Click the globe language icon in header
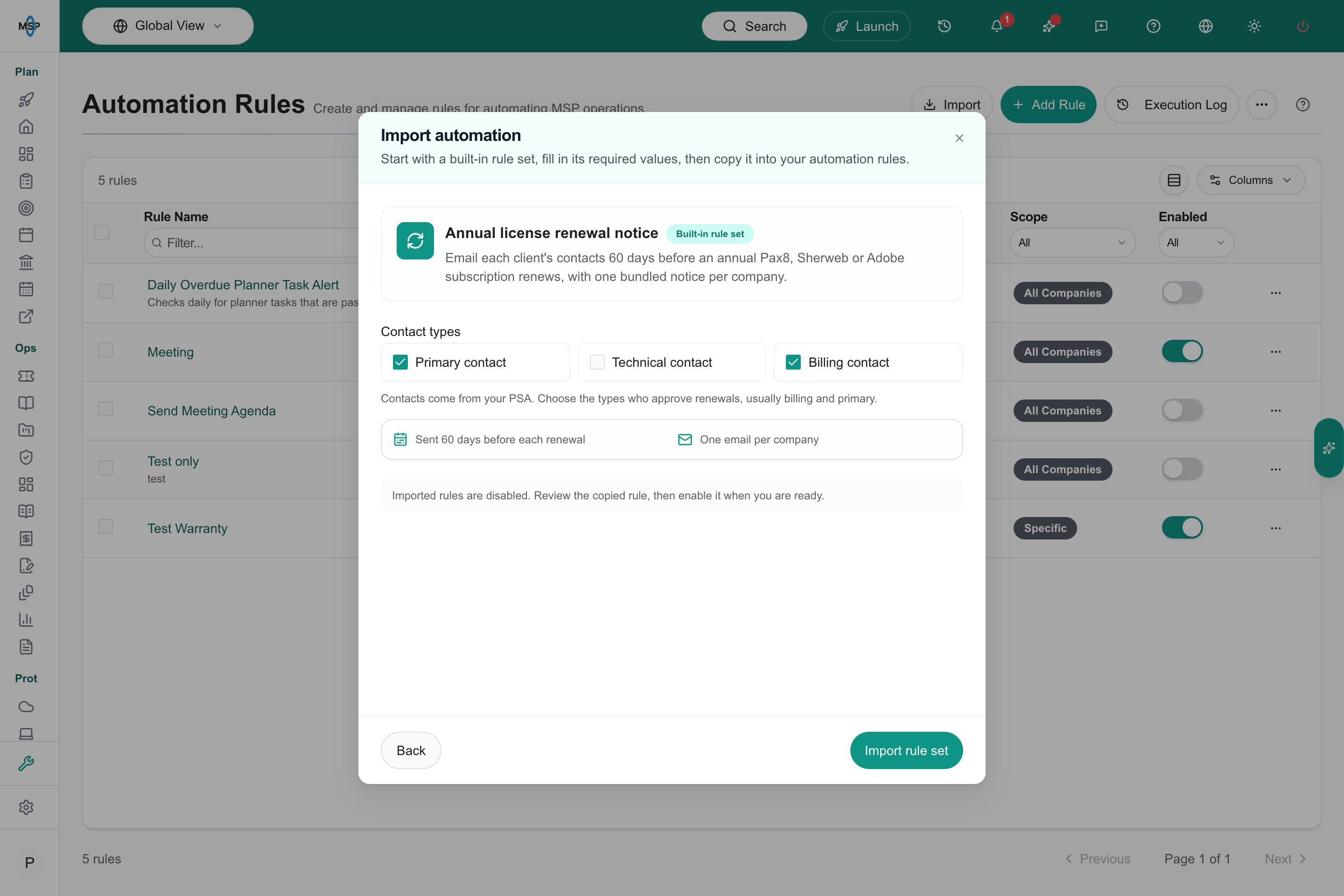The height and width of the screenshot is (896, 1344). [x=1206, y=26]
